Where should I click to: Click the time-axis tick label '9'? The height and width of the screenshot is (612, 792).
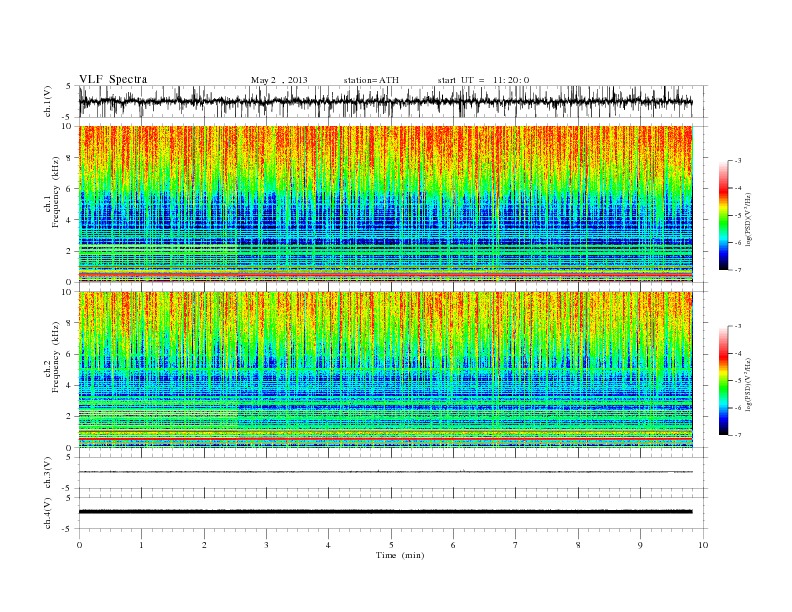(x=640, y=545)
